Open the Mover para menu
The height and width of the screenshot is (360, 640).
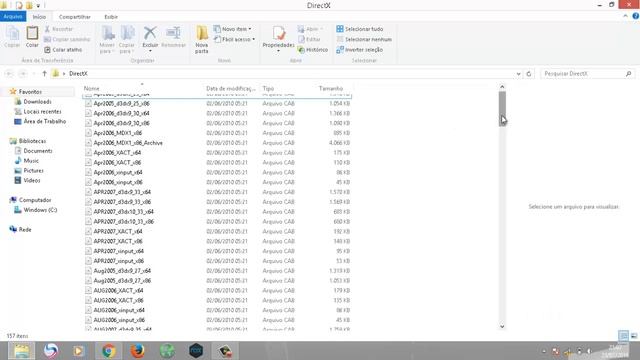pyautogui.click(x=107, y=39)
